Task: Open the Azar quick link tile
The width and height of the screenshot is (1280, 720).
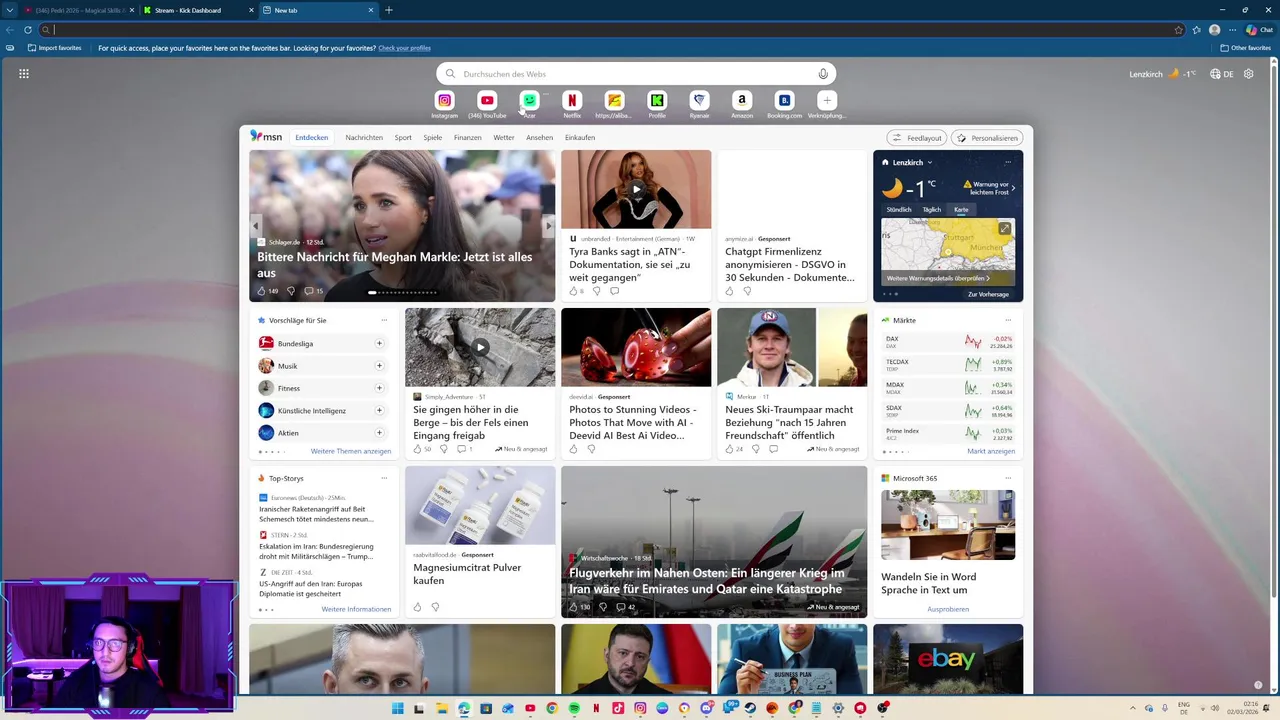Action: pyautogui.click(x=529, y=100)
